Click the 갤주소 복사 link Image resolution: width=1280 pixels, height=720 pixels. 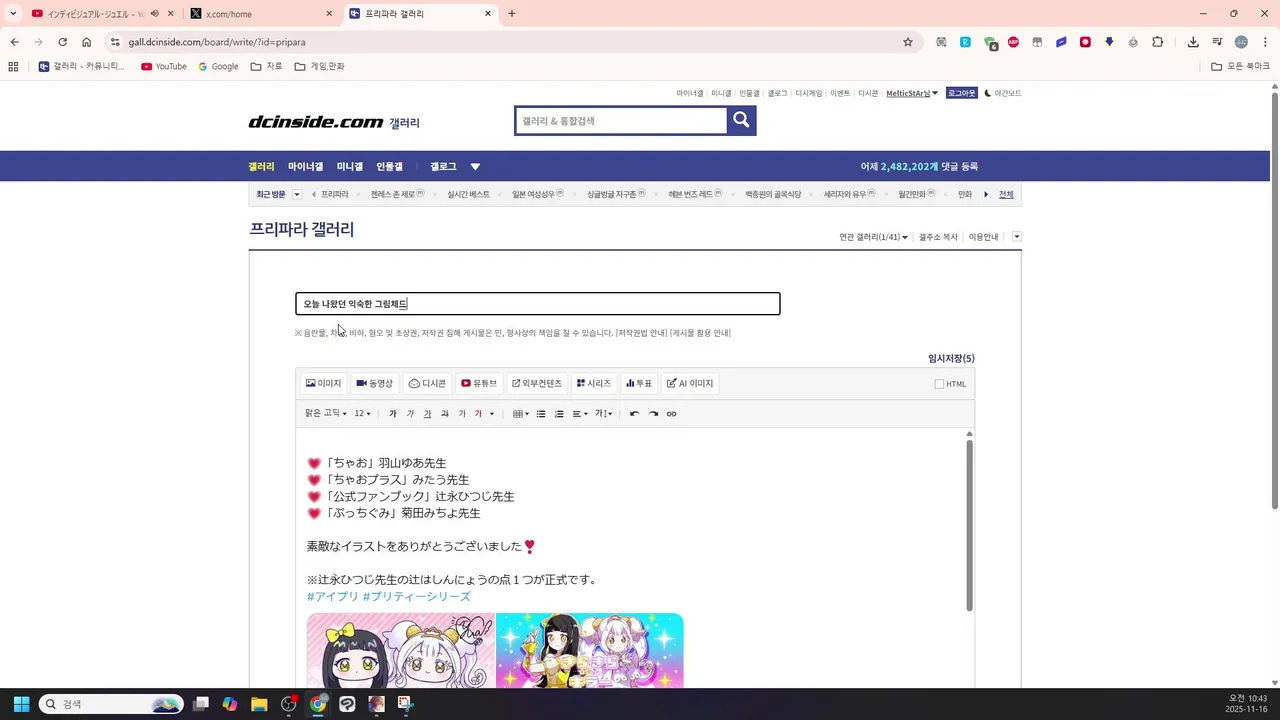click(938, 237)
